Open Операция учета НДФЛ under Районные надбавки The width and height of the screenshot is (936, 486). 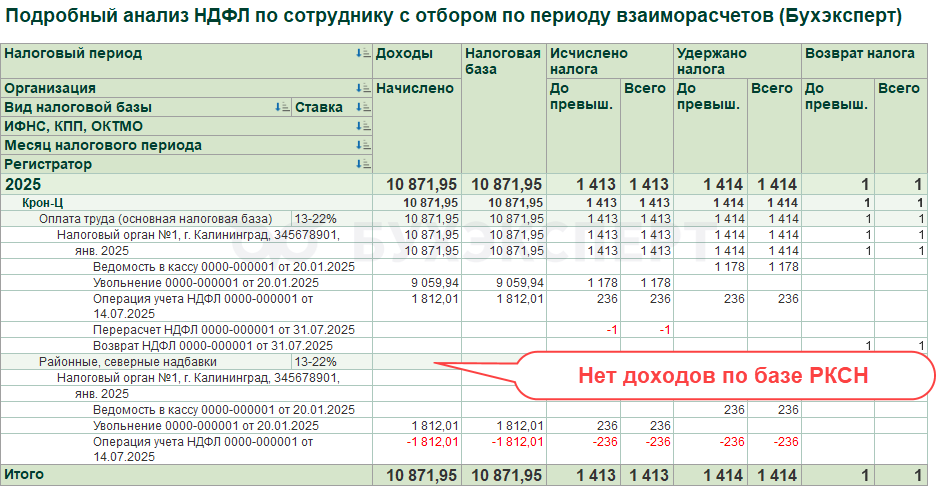(203, 450)
